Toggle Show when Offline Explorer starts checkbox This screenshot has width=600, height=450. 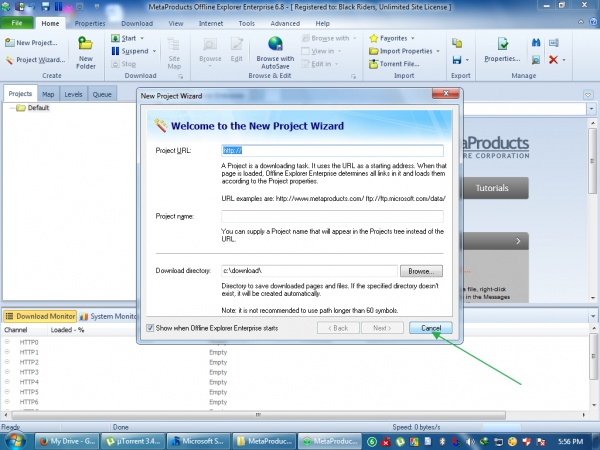click(150, 328)
